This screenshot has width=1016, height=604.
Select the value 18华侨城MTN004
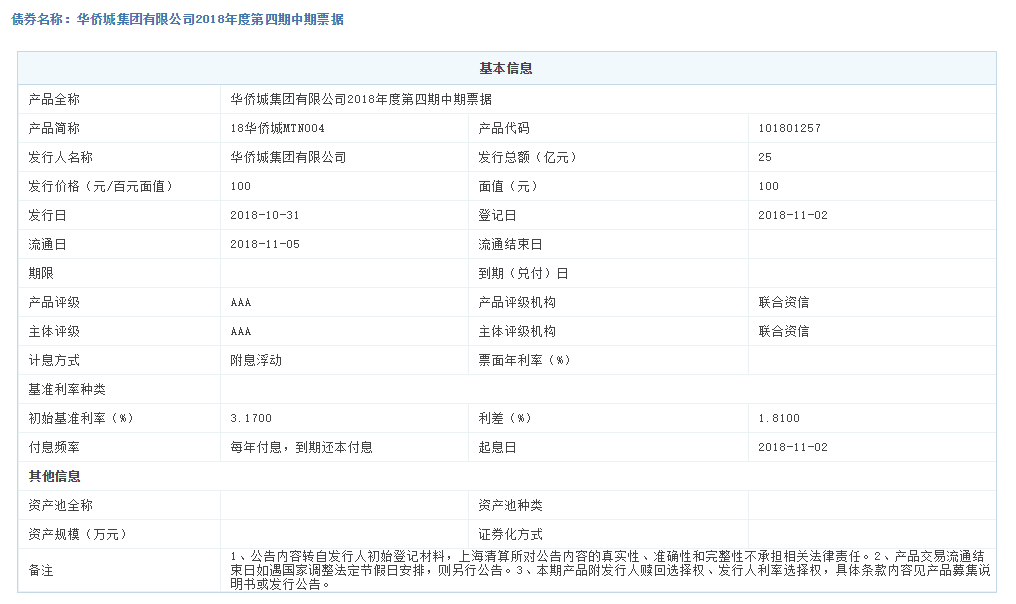pos(277,128)
